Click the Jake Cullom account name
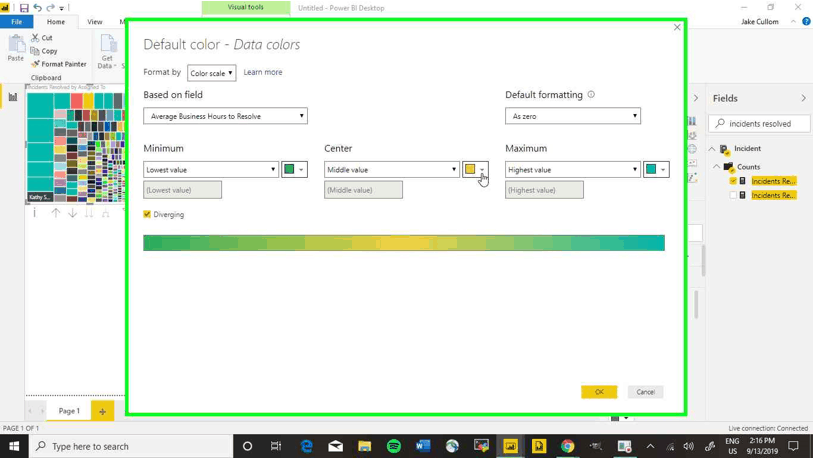 tap(759, 21)
